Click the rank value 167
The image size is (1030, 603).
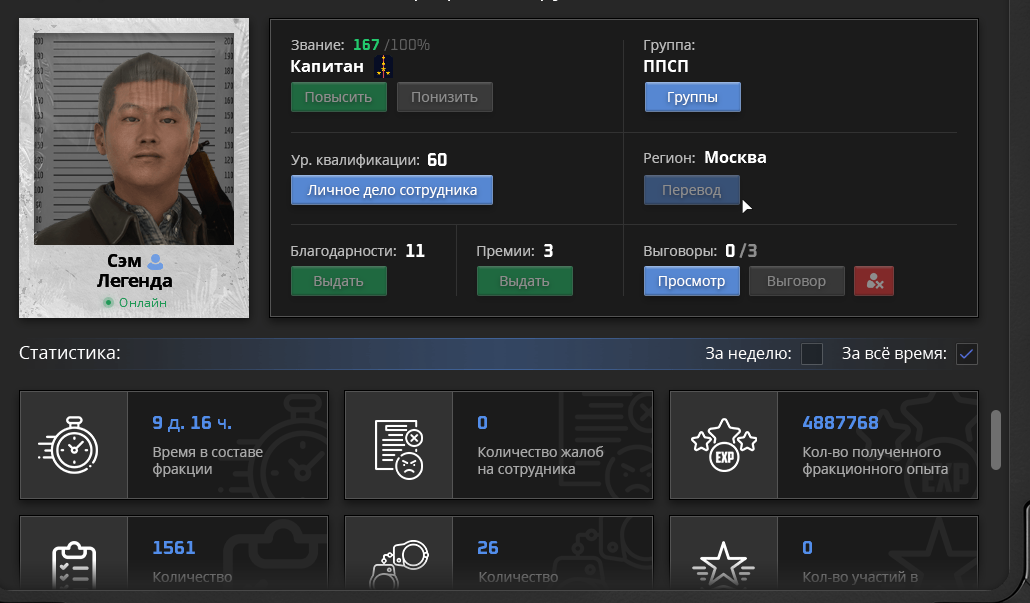[x=366, y=45]
